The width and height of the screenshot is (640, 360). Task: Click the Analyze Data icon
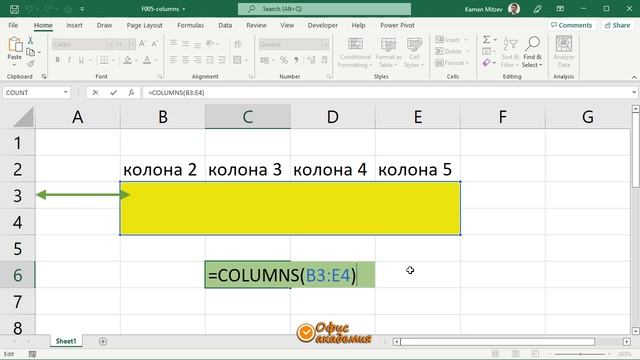coord(564,44)
